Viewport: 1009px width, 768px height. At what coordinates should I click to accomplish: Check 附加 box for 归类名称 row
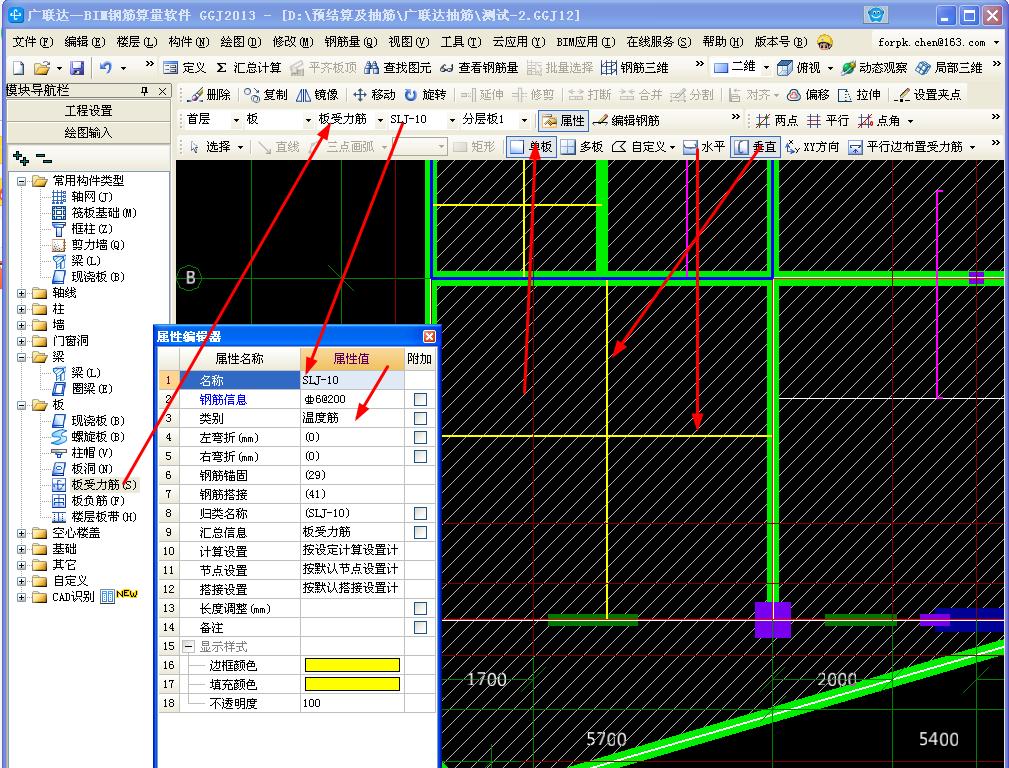click(420, 514)
